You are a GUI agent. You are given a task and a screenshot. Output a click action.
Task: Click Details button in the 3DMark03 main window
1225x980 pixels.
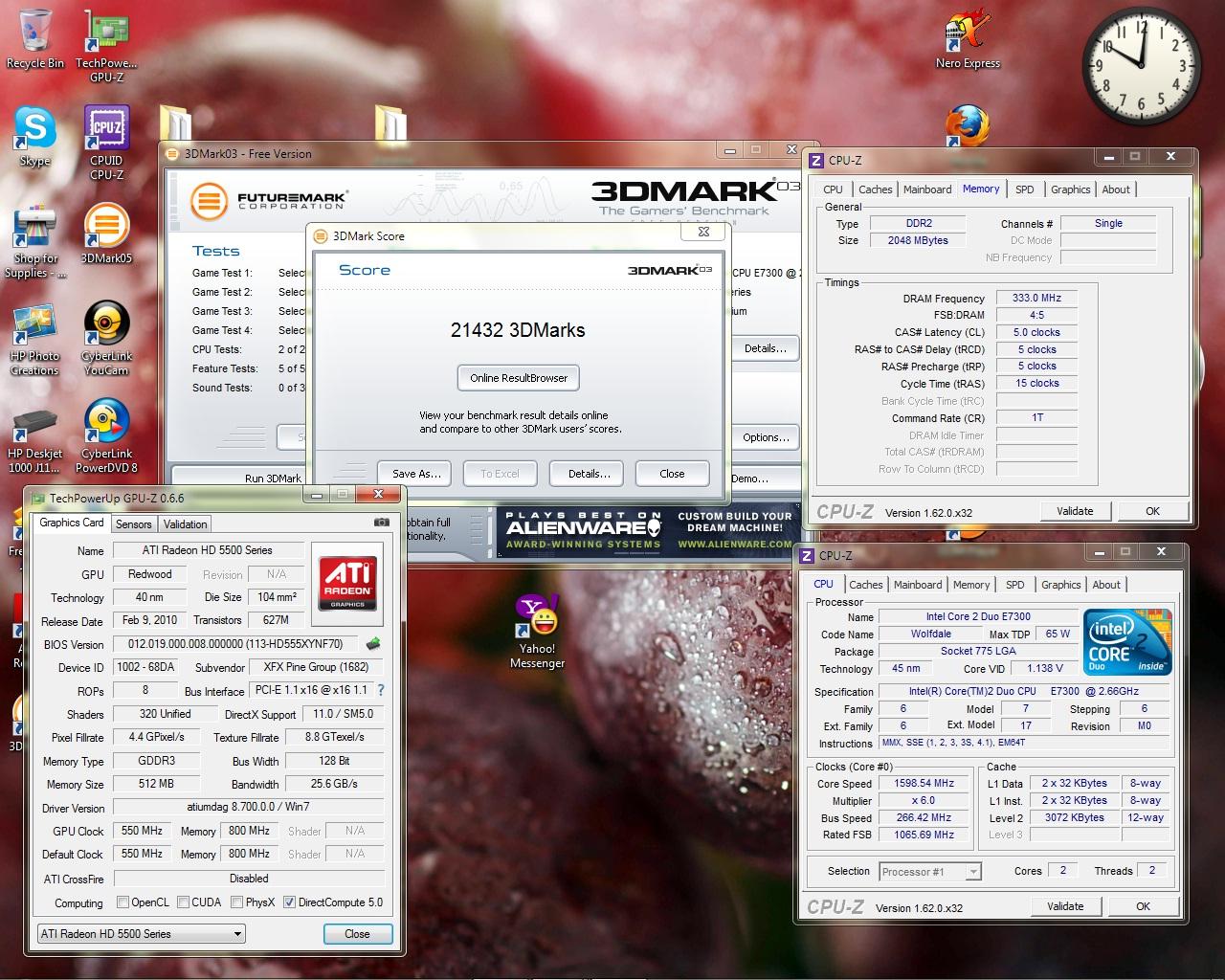pyautogui.click(x=766, y=348)
